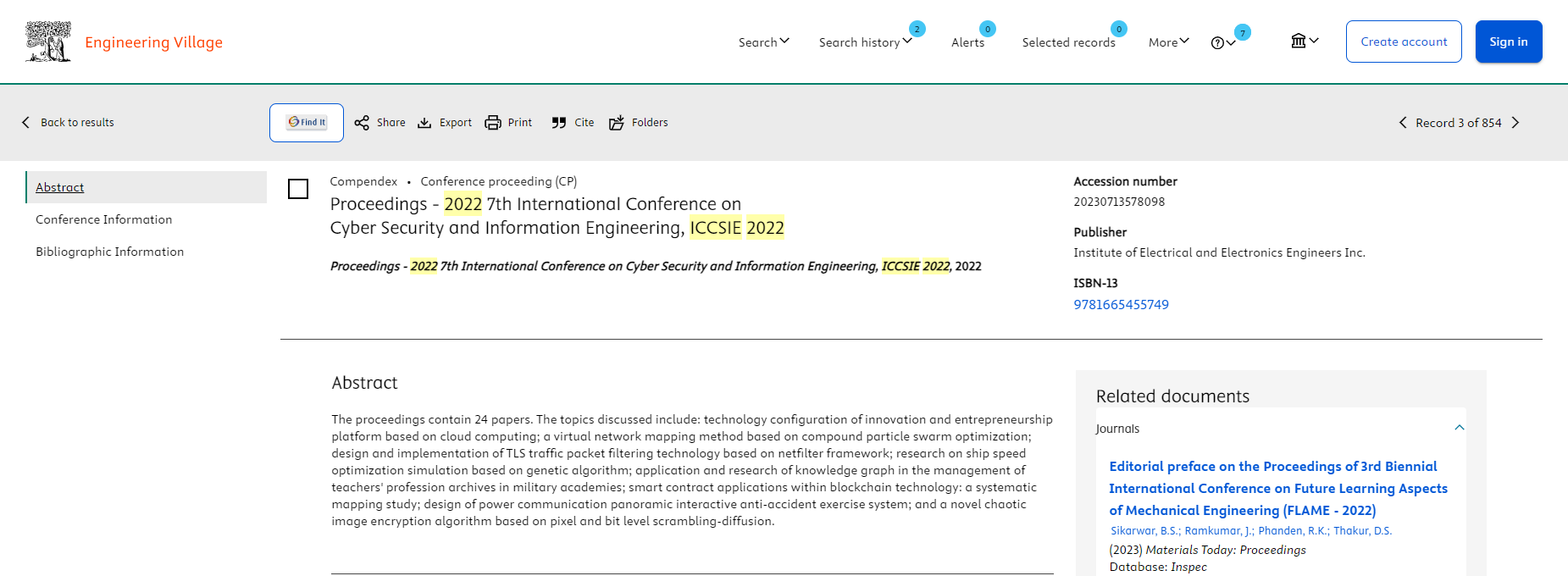Click the Engineering Village tree logo
The image size is (1568, 576).
(48, 42)
